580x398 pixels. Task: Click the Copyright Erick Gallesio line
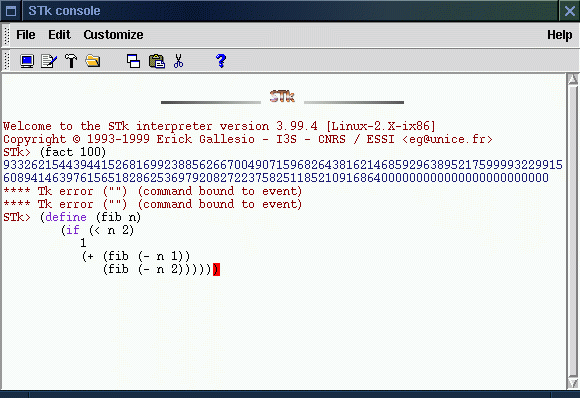point(248,139)
